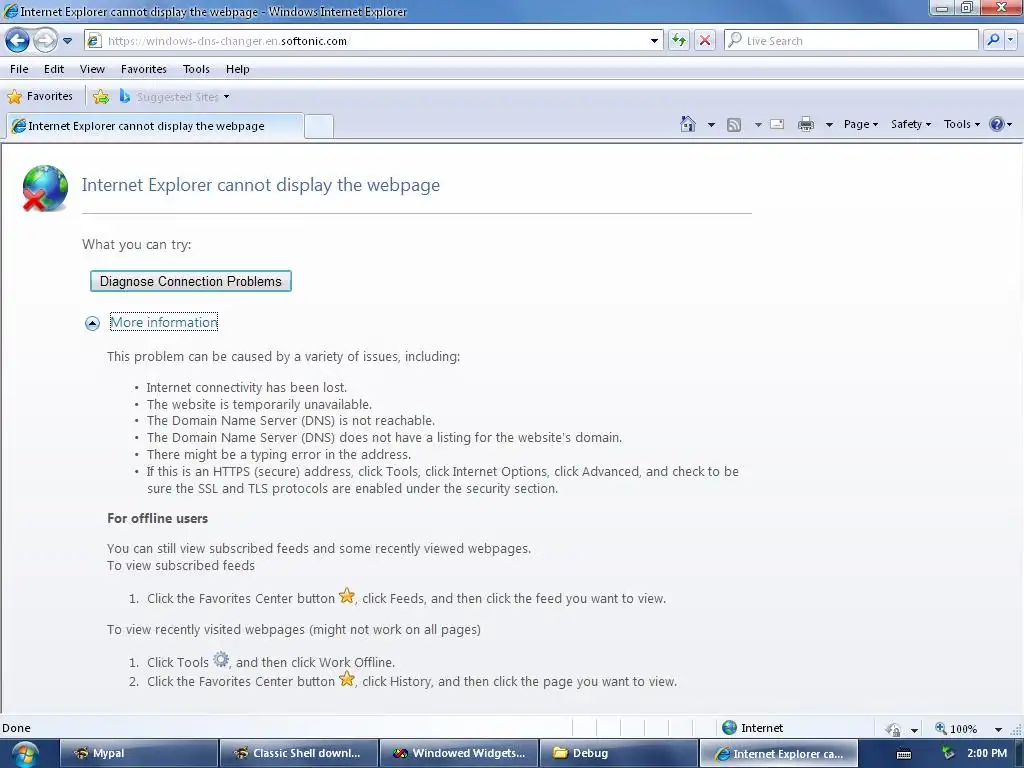Click the Read Mail icon
Screen dimensions: 1024x768
click(777, 124)
